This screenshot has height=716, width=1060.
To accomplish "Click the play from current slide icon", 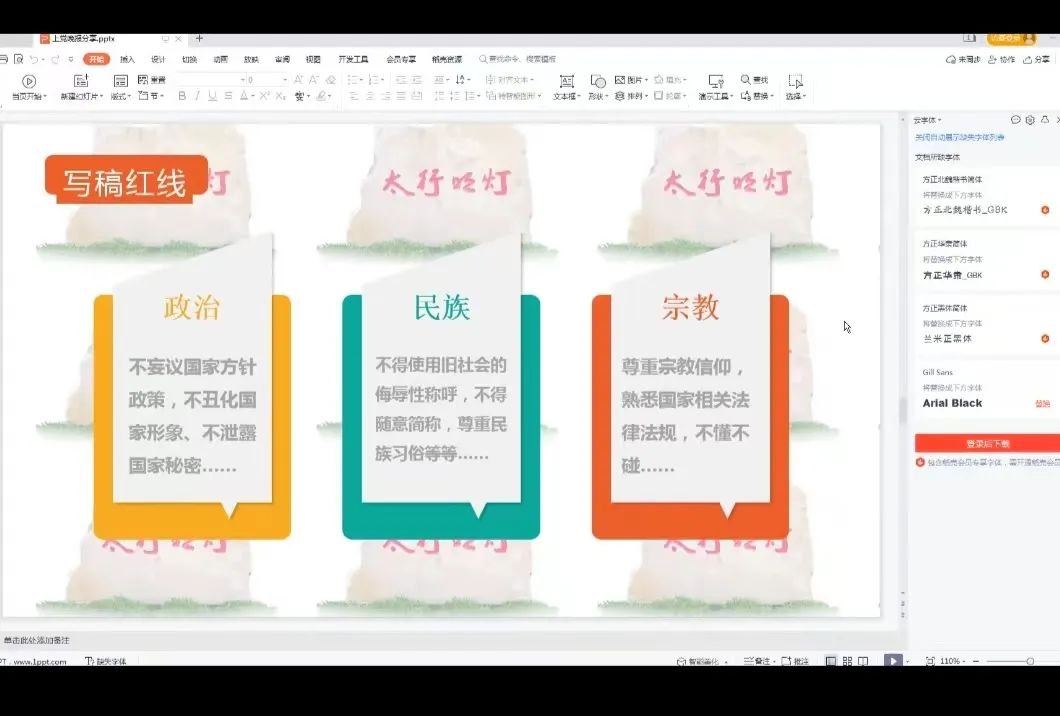I will click(28, 81).
